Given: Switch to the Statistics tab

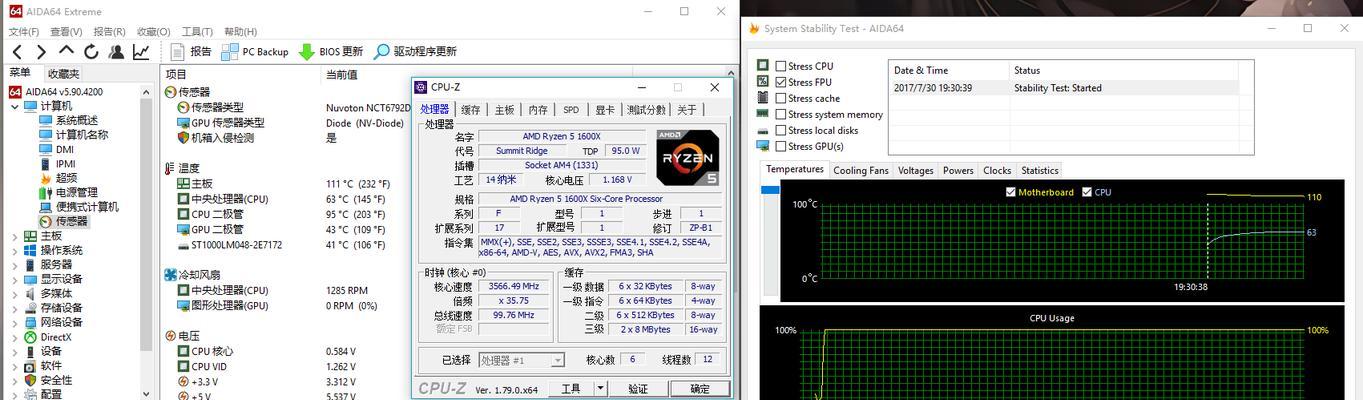Looking at the screenshot, I should coord(1040,171).
